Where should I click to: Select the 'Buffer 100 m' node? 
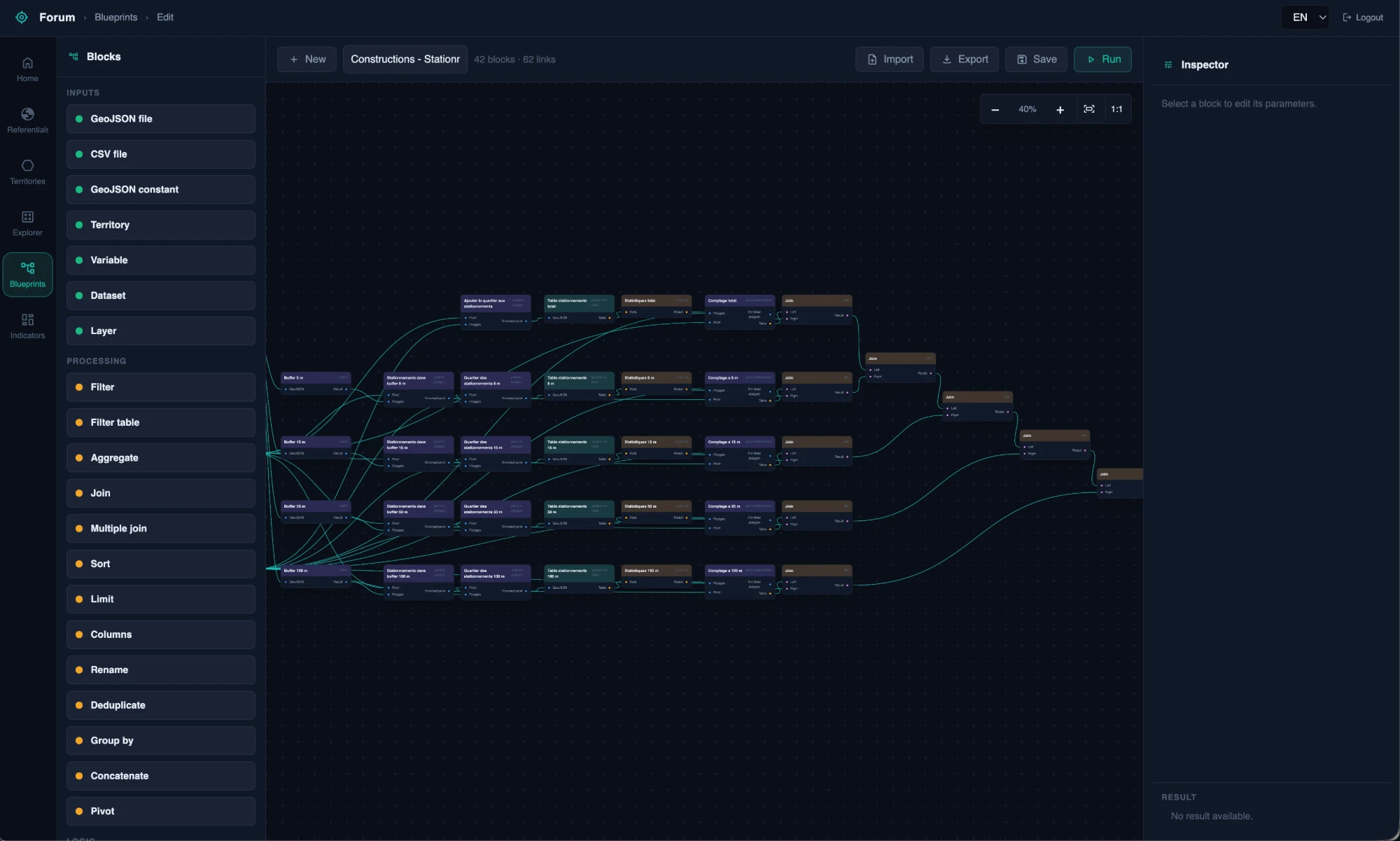tap(316, 576)
